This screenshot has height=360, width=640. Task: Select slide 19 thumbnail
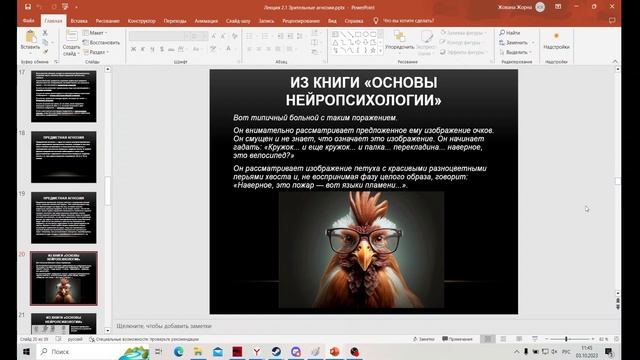point(64,218)
